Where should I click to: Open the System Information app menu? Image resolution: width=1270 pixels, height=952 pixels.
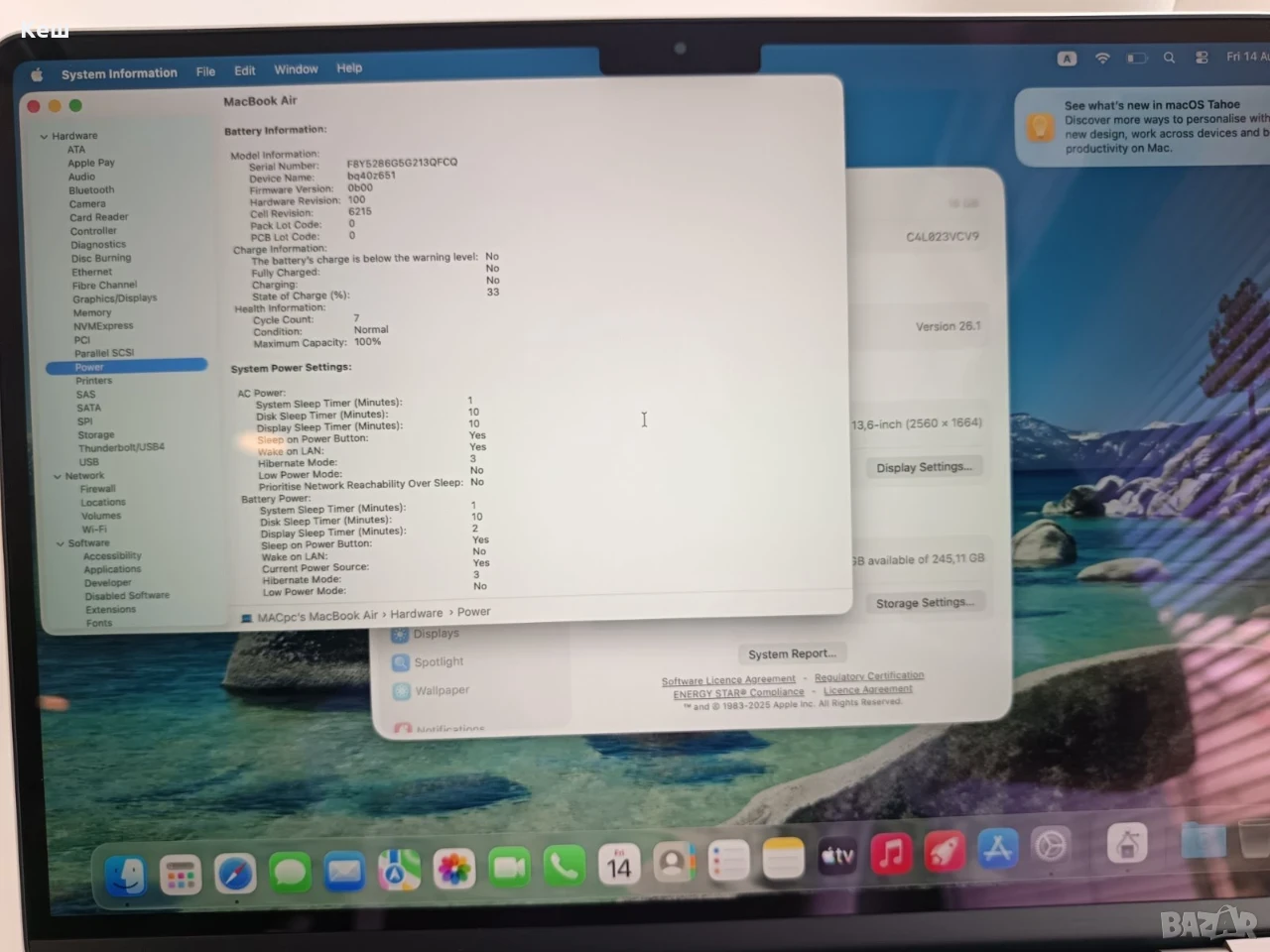point(119,73)
